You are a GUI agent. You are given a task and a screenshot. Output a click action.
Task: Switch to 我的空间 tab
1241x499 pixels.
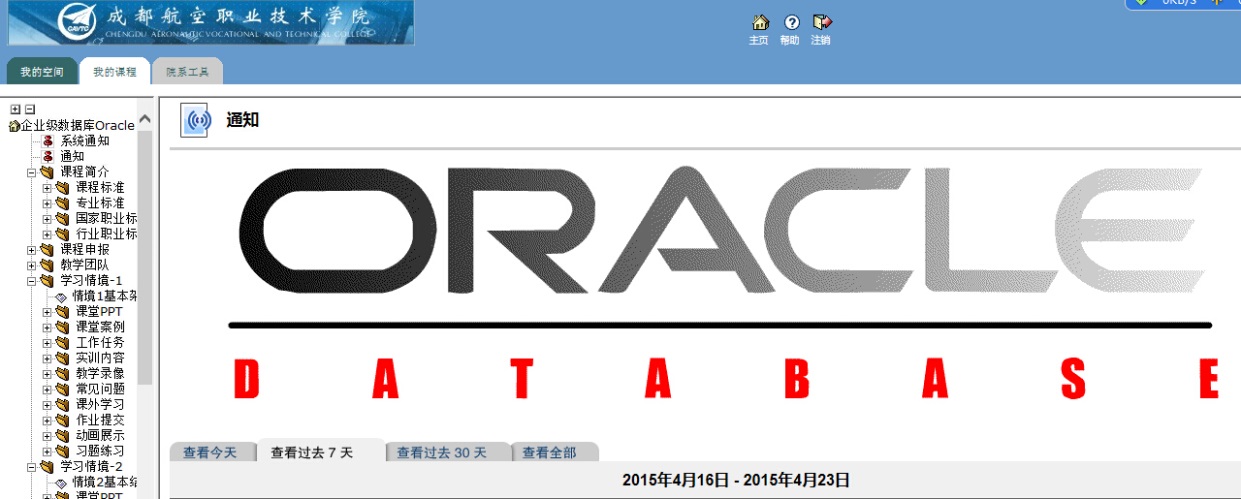[x=42, y=72]
